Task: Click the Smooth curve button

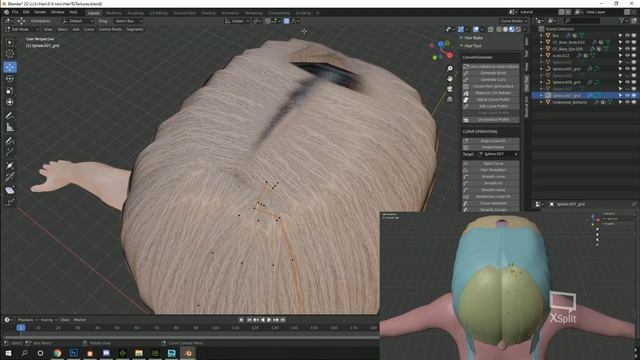Action: click(x=491, y=177)
